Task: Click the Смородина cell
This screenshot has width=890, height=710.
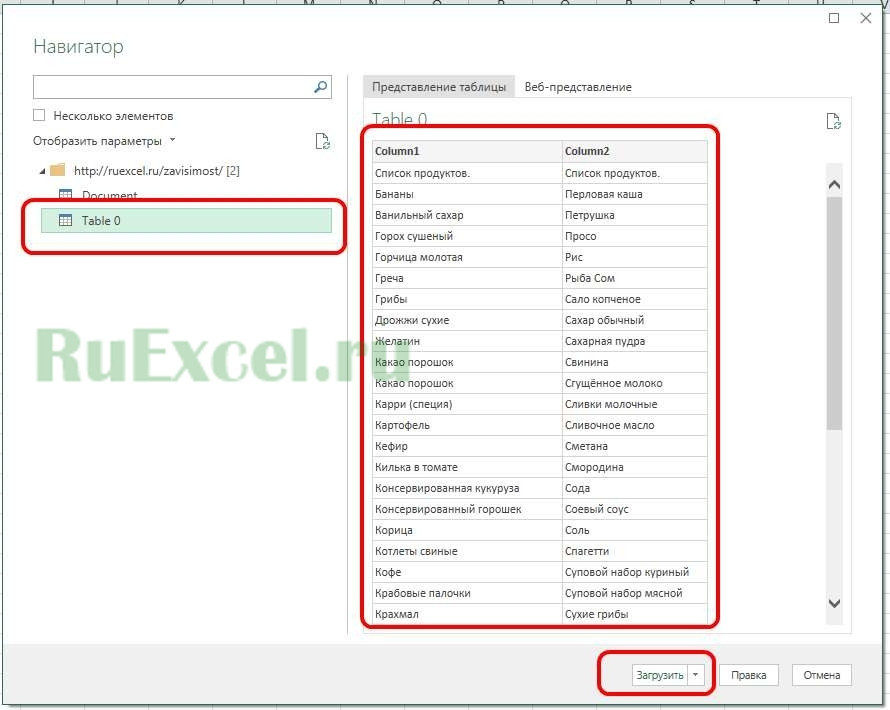Action: (635, 467)
